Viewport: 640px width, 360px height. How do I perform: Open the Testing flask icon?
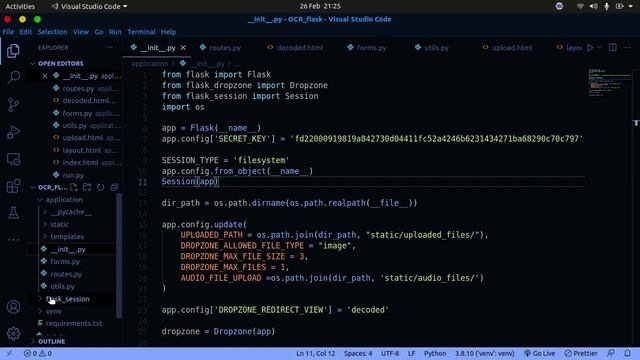(13, 213)
